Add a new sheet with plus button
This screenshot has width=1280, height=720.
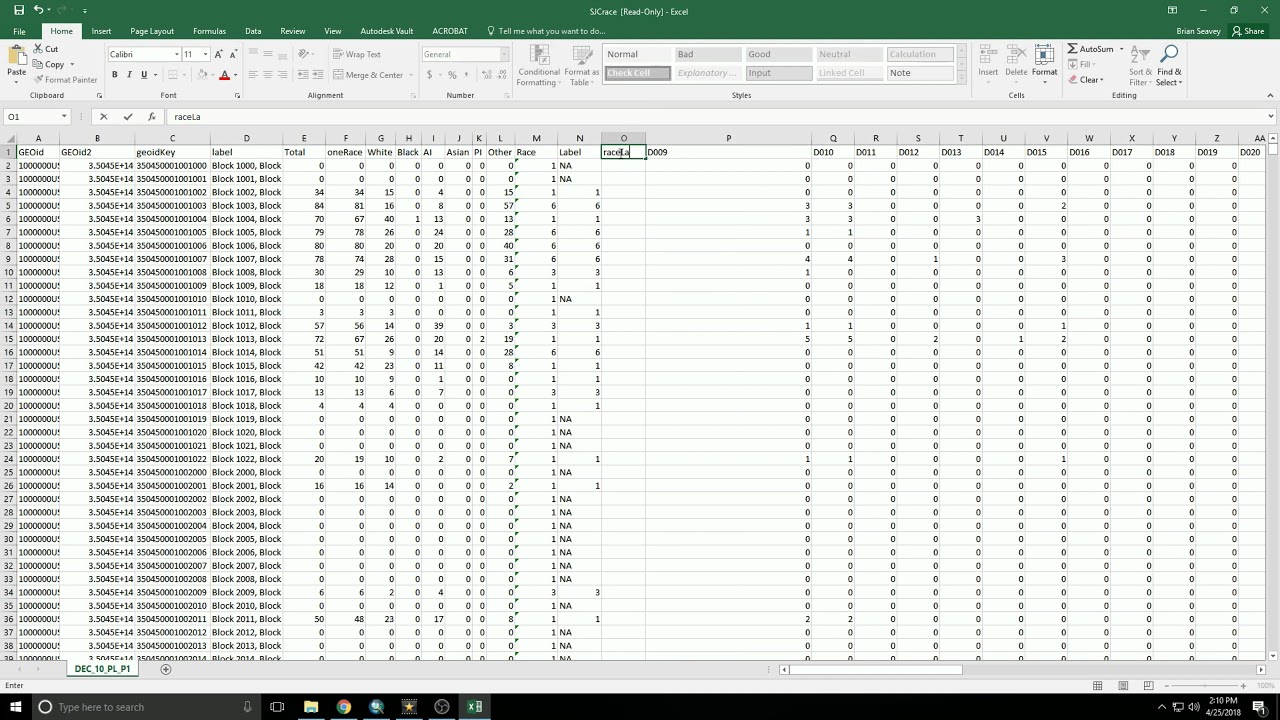[x=166, y=669]
